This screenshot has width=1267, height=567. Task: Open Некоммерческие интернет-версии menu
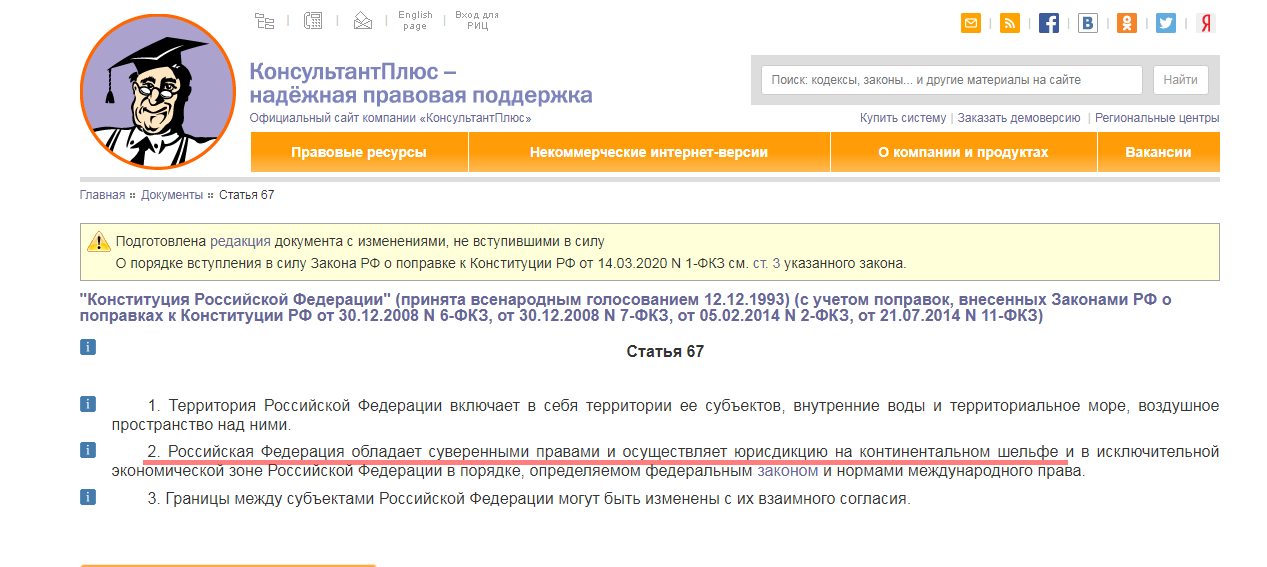(648, 153)
